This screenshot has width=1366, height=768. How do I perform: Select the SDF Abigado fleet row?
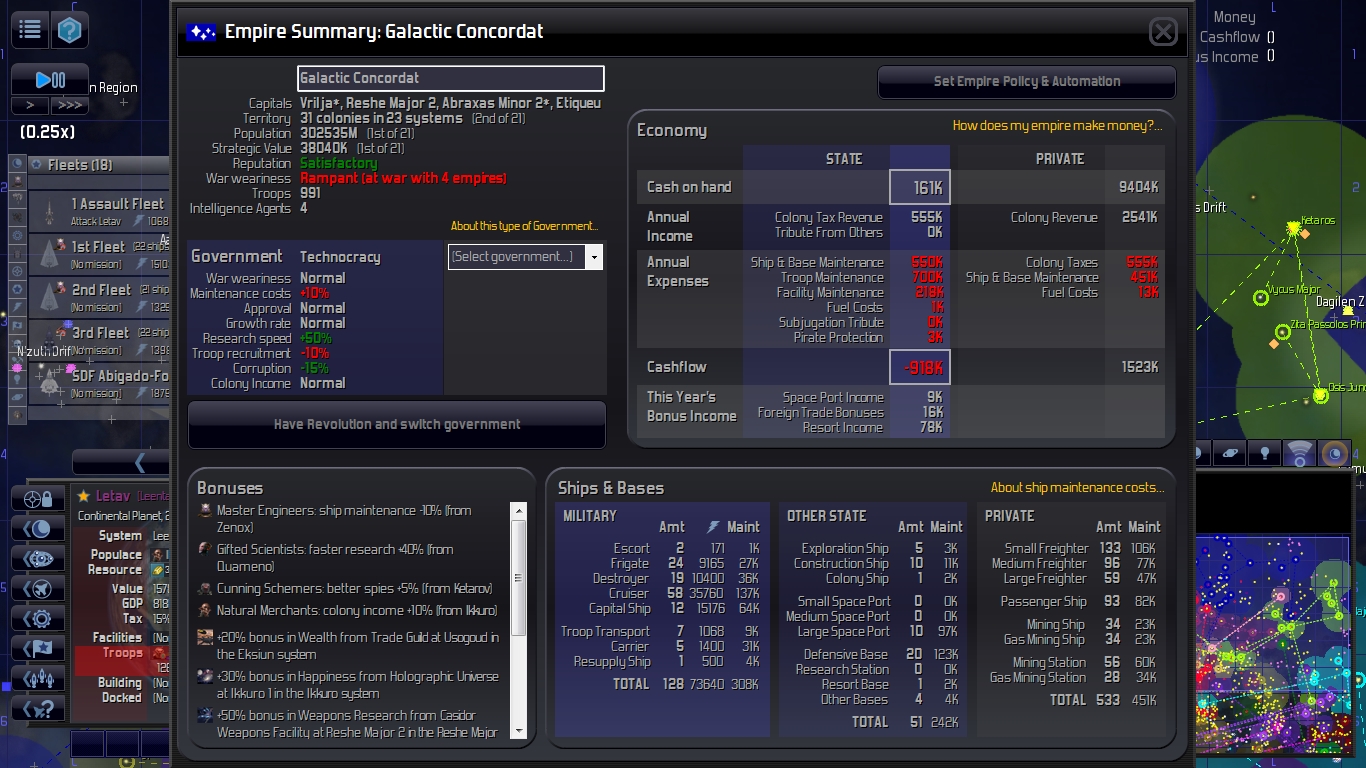[99, 383]
